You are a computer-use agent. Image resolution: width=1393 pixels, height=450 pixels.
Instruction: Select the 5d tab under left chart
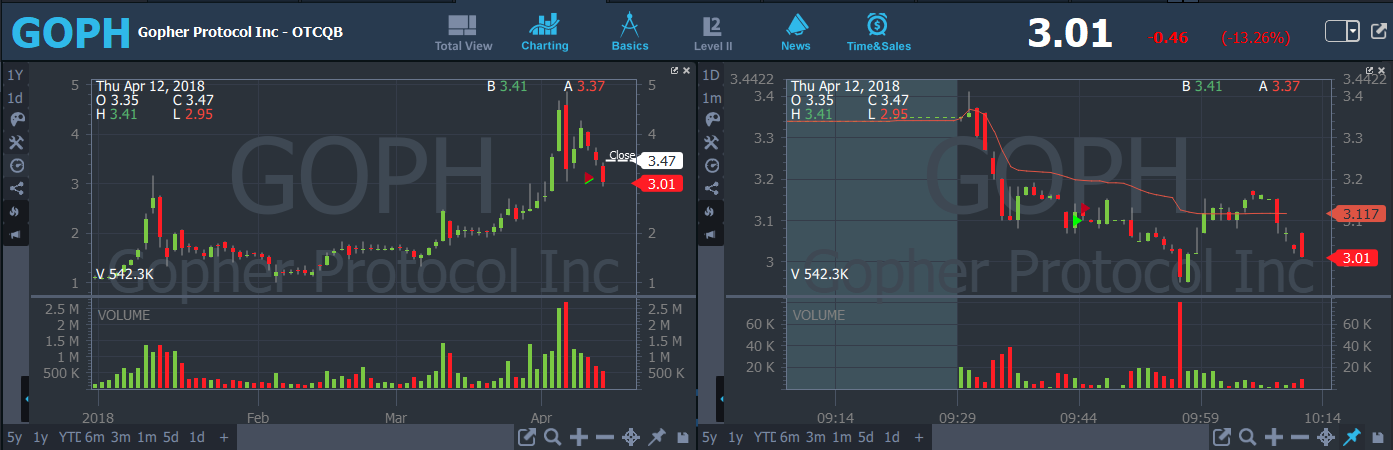pos(172,437)
